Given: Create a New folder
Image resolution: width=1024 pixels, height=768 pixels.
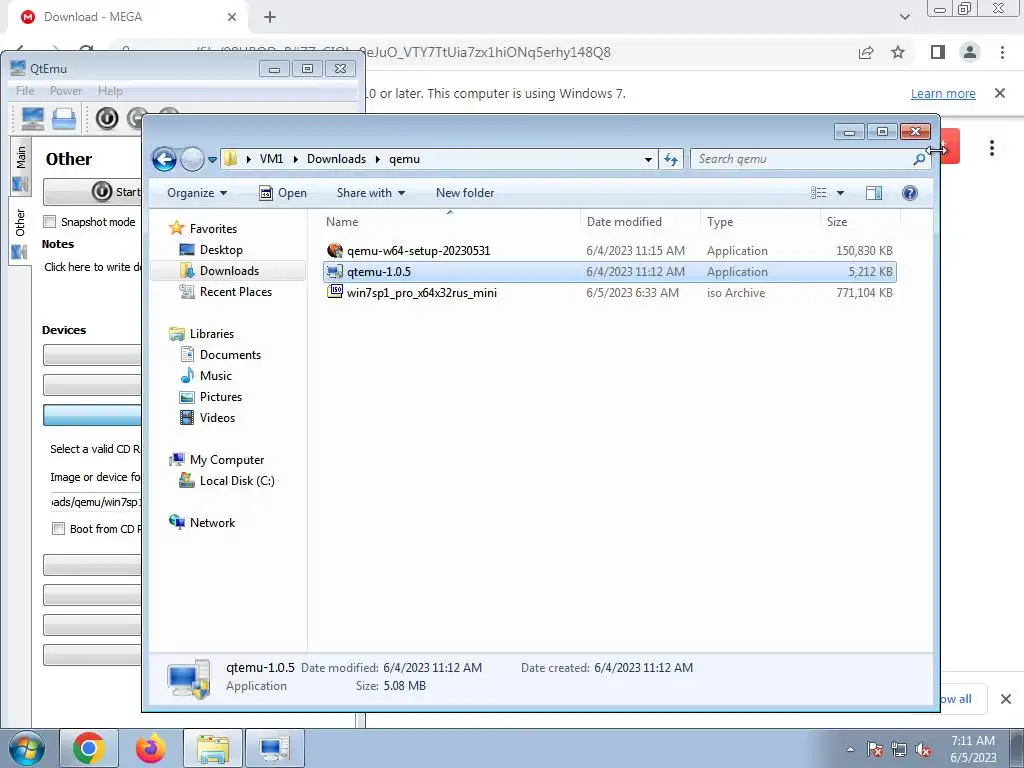Looking at the screenshot, I should [465, 193].
